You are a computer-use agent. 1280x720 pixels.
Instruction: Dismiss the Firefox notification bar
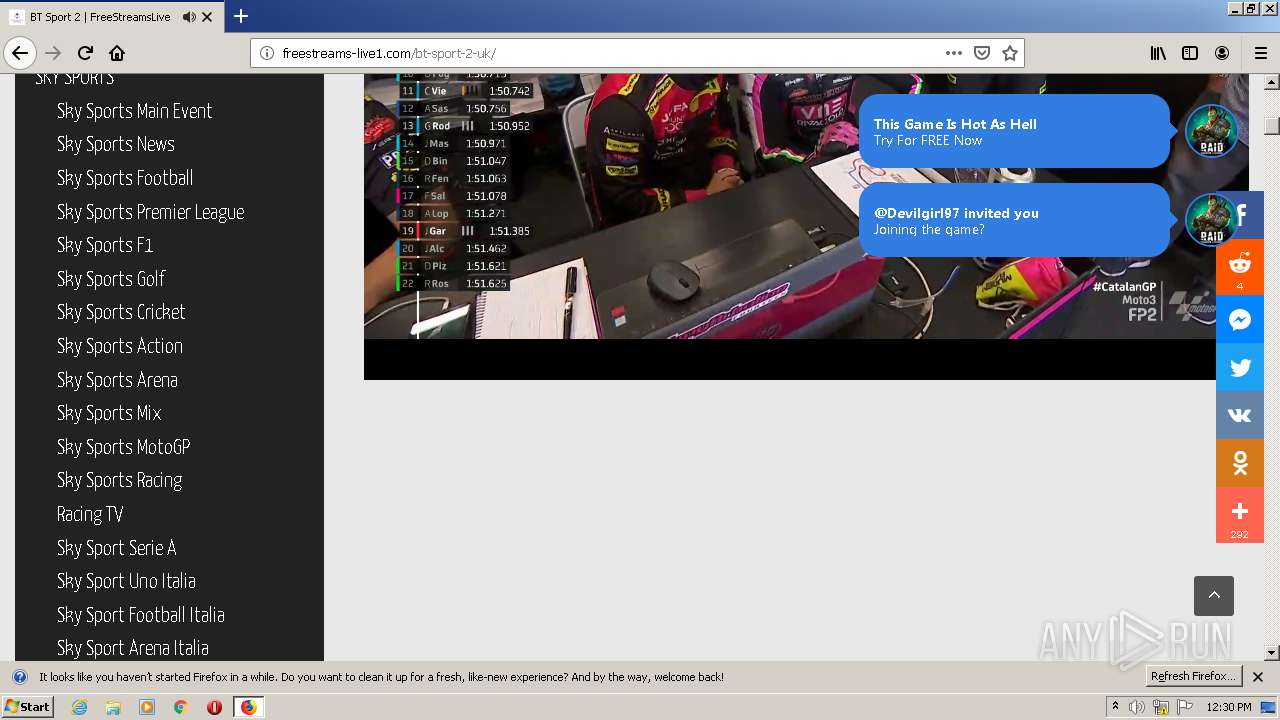[x=1258, y=677]
